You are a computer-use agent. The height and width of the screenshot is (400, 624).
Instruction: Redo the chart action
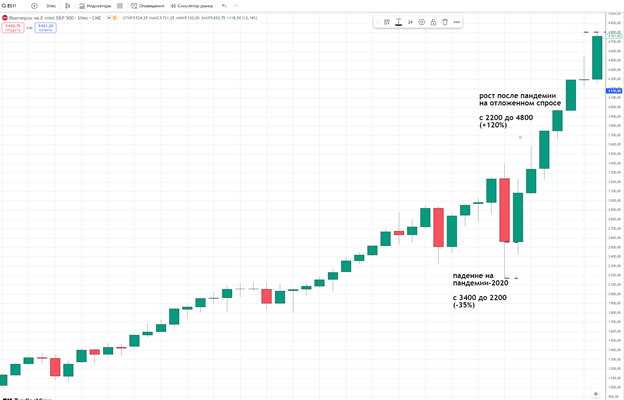pos(236,6)
